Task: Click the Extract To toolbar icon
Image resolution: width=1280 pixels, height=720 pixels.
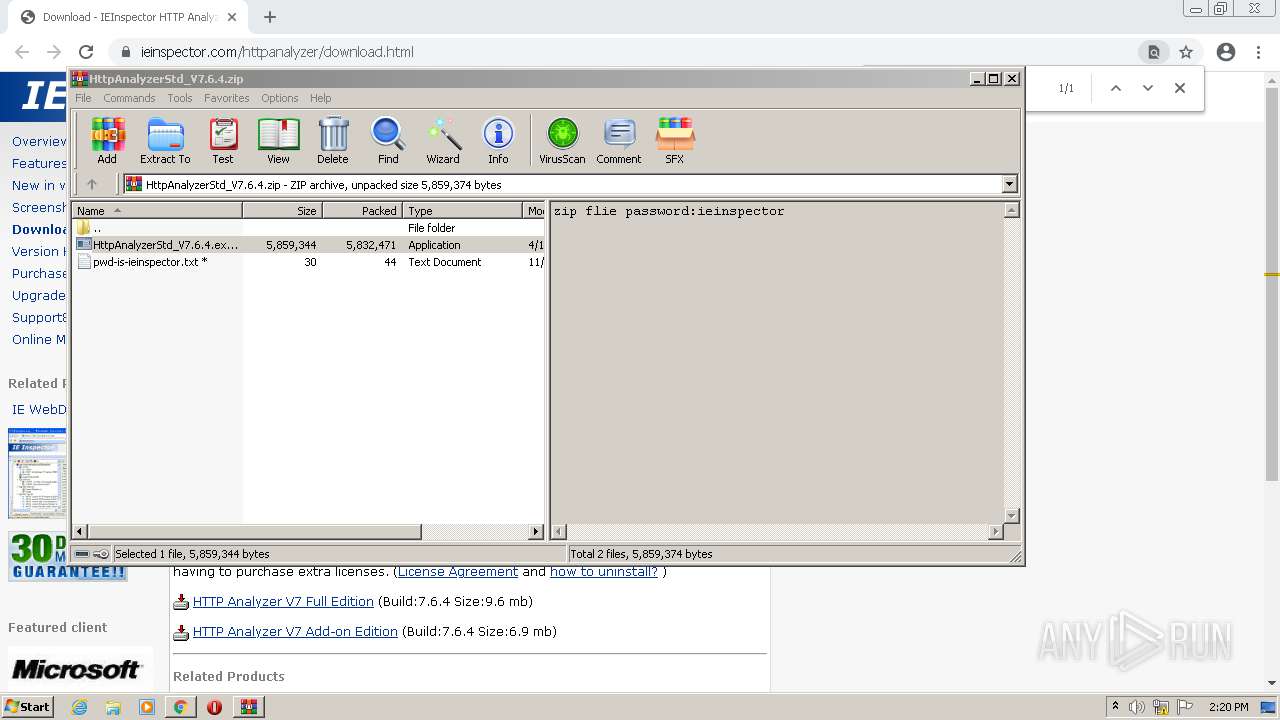Action: tap(165, 141)
